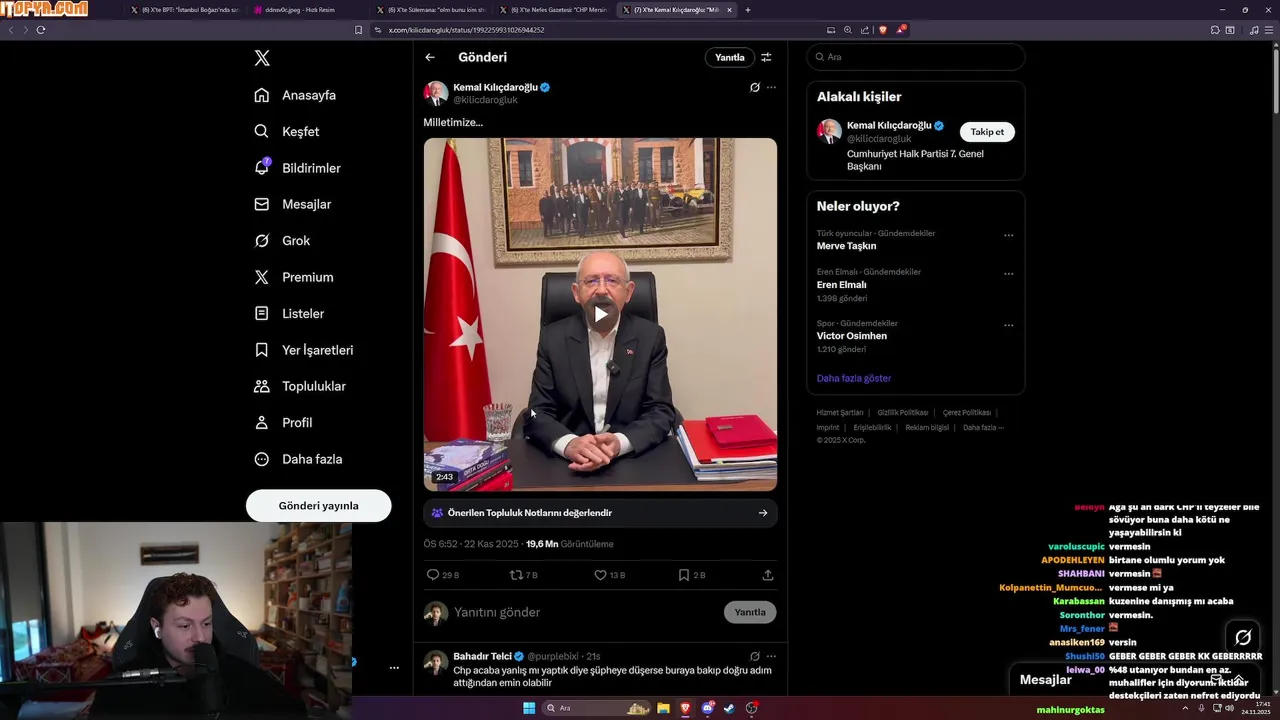This screenshot has height=720, width=1280.
Task: Click the Gönderi yayınla button
Action: click(318, 505)
